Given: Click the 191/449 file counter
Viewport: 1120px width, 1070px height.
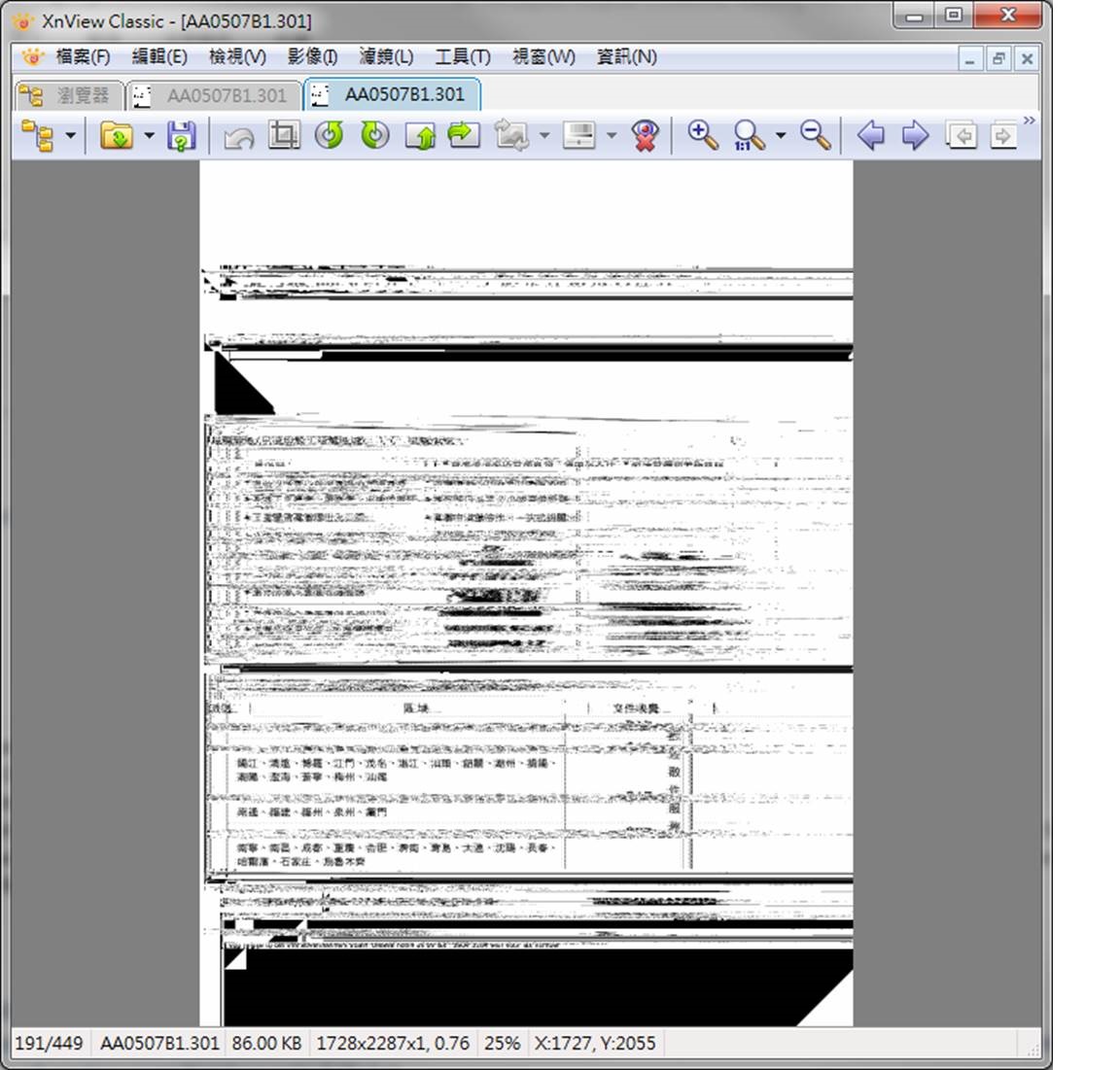Looking at the screenshot, I should (49, 1043).
